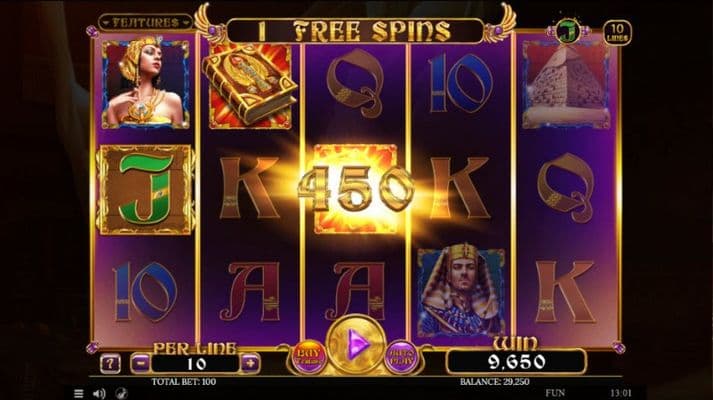This screenshot has height=400, width=713.
Task: Select the Cleopatra symbol on reel one
Action: click(146, 84)
